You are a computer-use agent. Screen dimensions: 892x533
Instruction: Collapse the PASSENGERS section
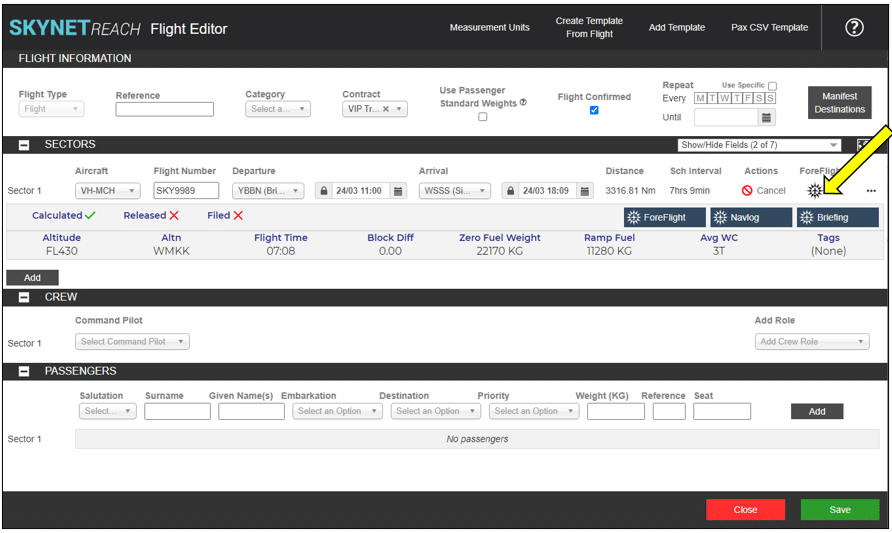point(24,371)
